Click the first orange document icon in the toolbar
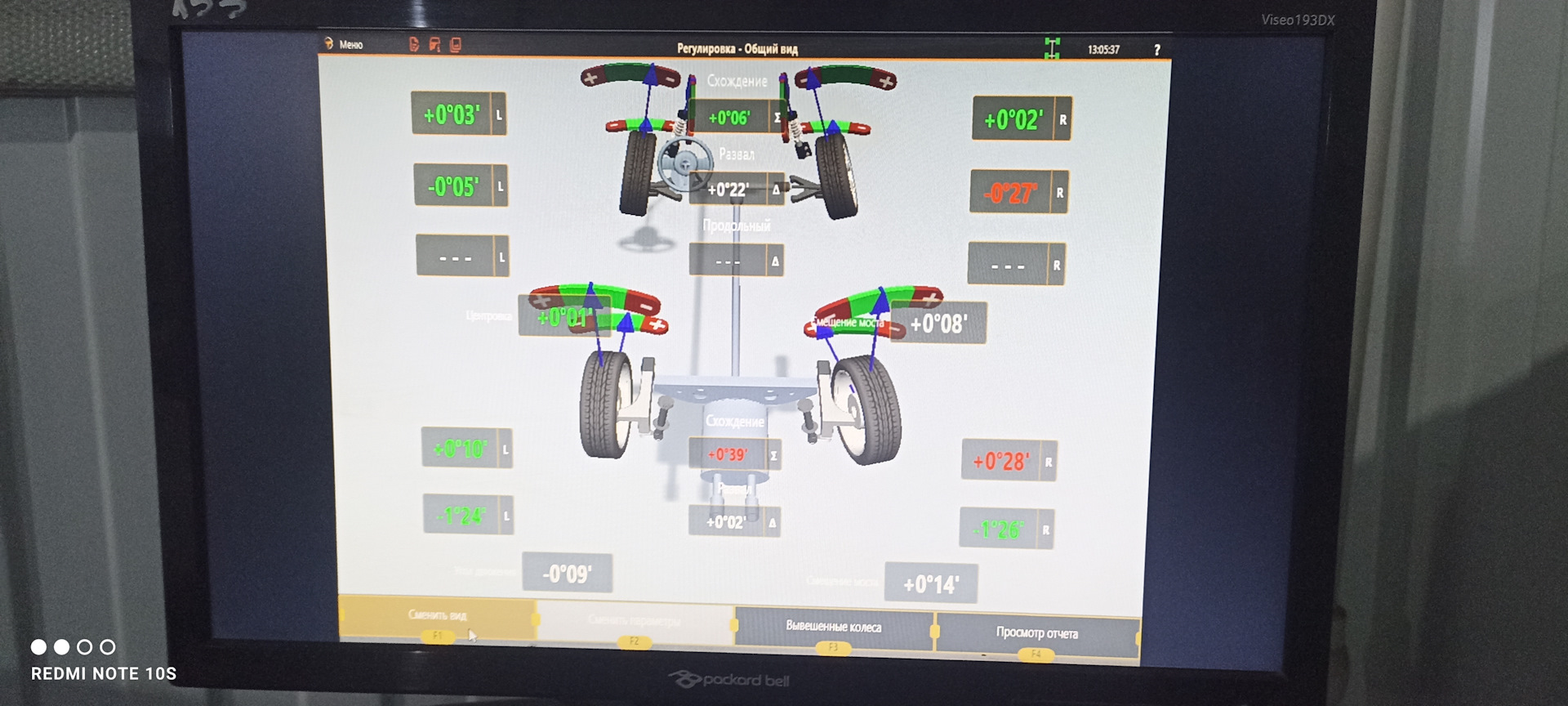Screen dimensions: 1568x706 pyautogui.click(x=414, y=45)
